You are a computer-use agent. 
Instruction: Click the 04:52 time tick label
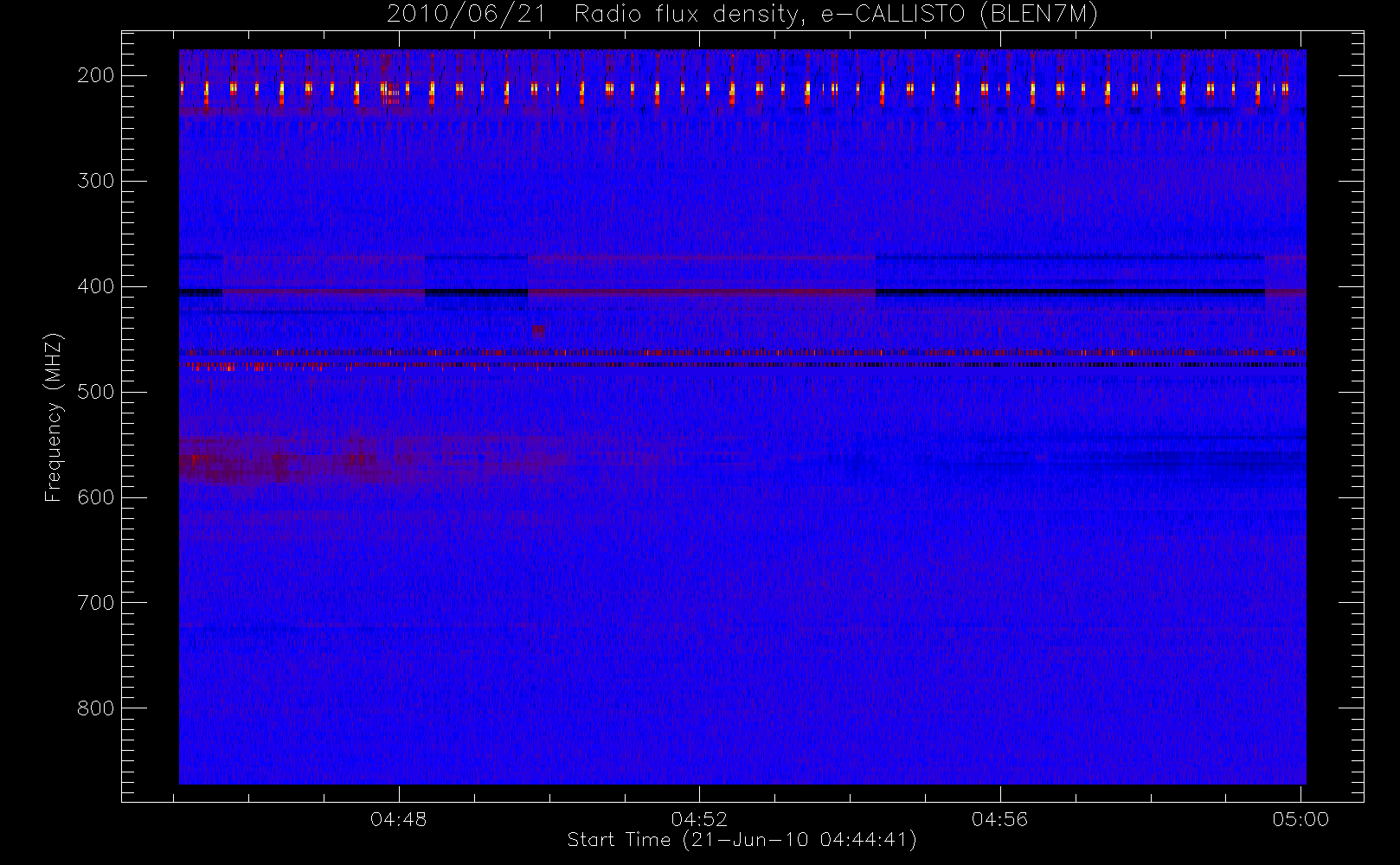[x=699, y=819]
